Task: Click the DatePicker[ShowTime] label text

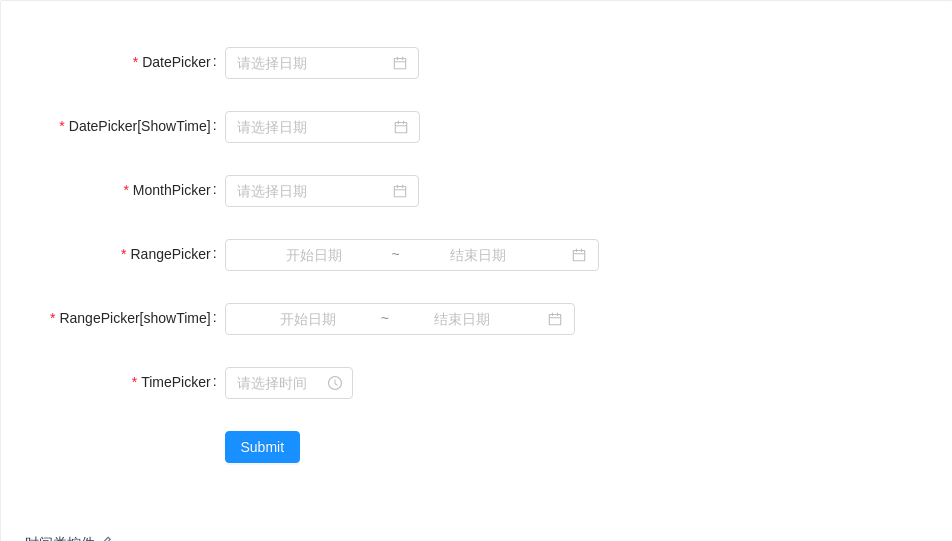Action: pyautogui.click(x=139, y=126)
